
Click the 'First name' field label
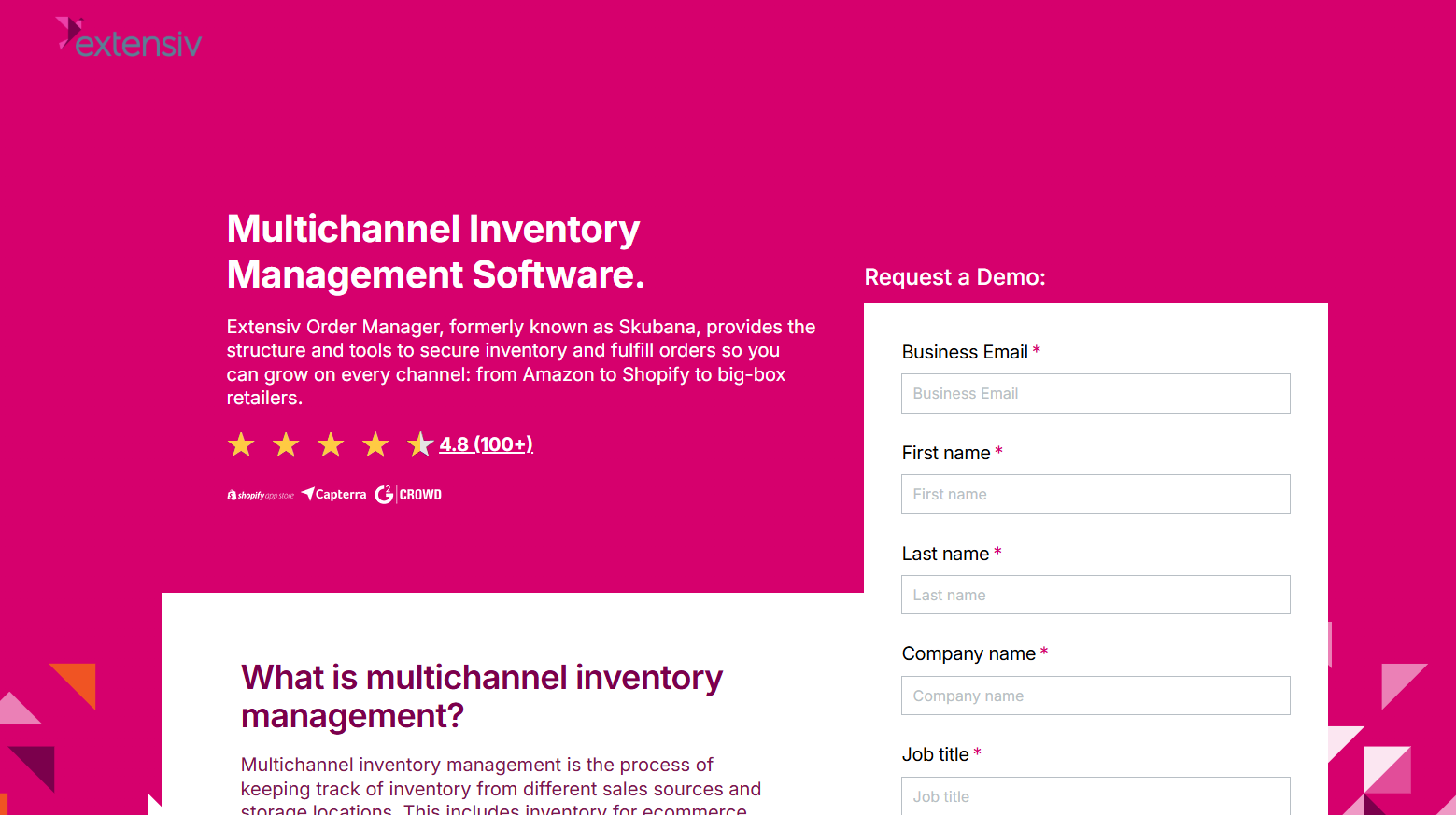(x=946, y=453)
